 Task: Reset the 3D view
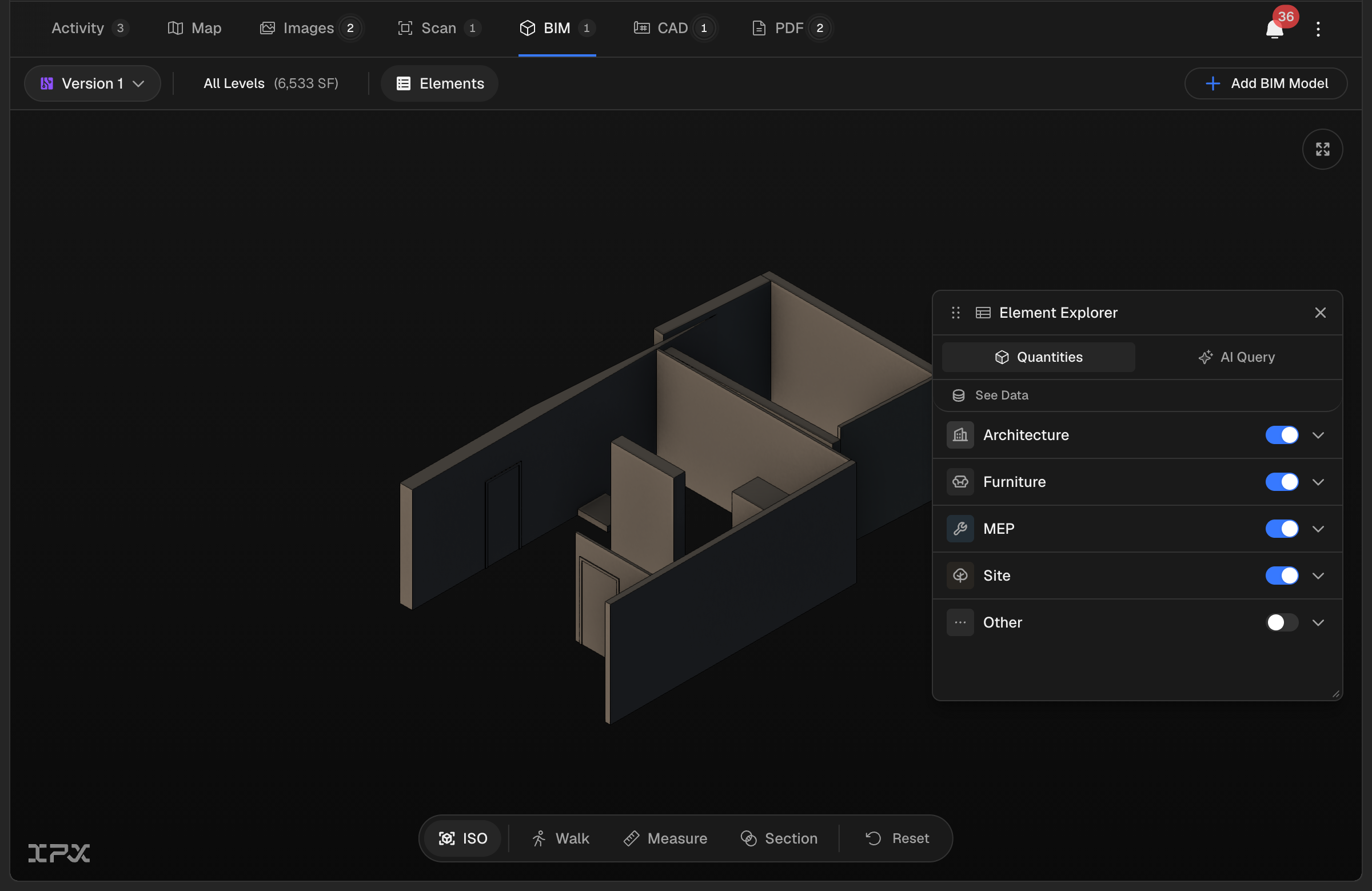(897, 838)
